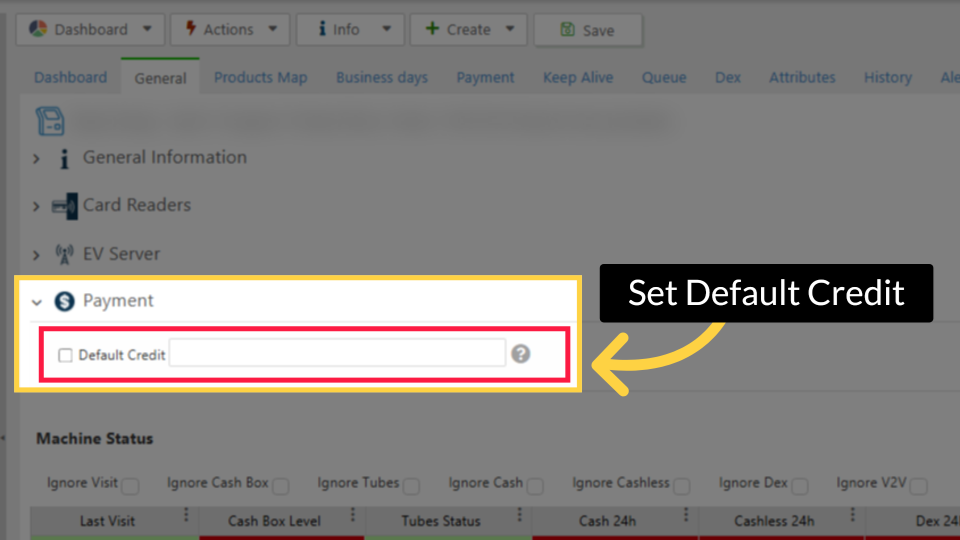Switch to the Dashboard tab
Image resolution: width=960 pixels, height=540 pixels.
[x=70, y=78]
